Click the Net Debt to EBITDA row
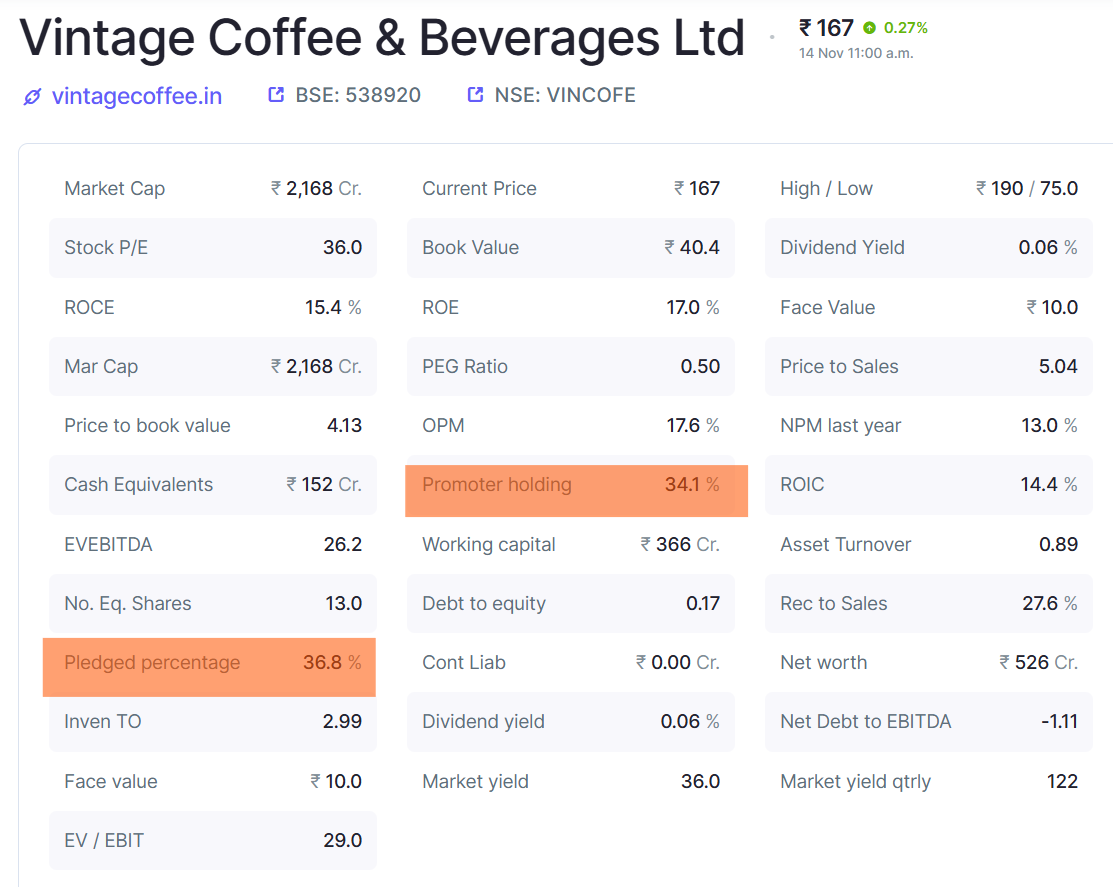Image resolution: width=1113 pixels, height=887 pixels. [x=928, y=722]
